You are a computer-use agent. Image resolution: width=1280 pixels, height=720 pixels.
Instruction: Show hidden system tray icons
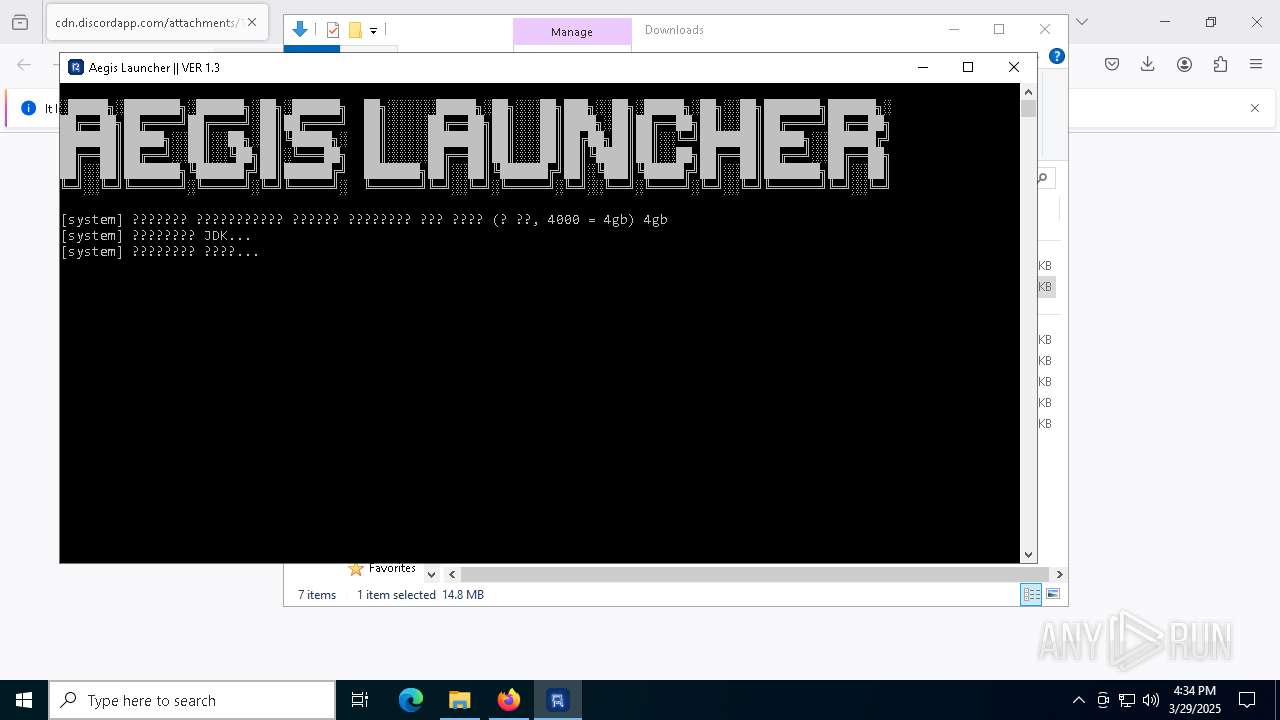click(1078, 700)
